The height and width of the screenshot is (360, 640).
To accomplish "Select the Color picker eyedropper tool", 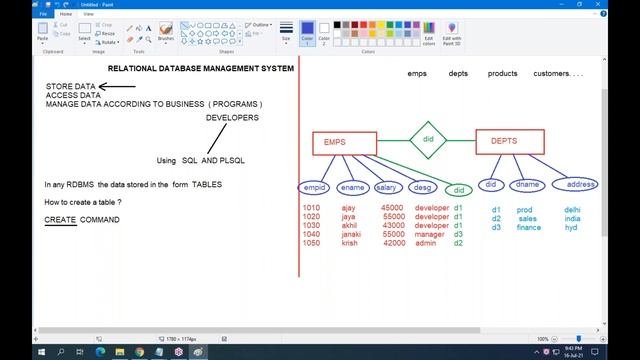I will (x=139, y=39).
